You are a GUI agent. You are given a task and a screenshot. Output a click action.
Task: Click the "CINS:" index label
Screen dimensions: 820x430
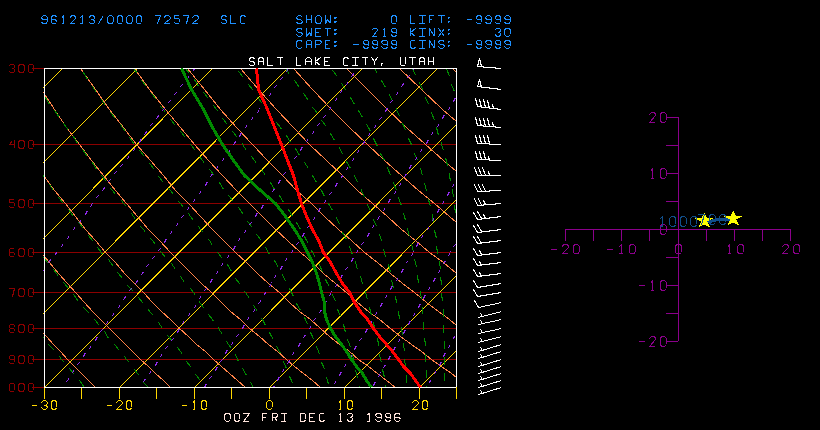[430, 44]
